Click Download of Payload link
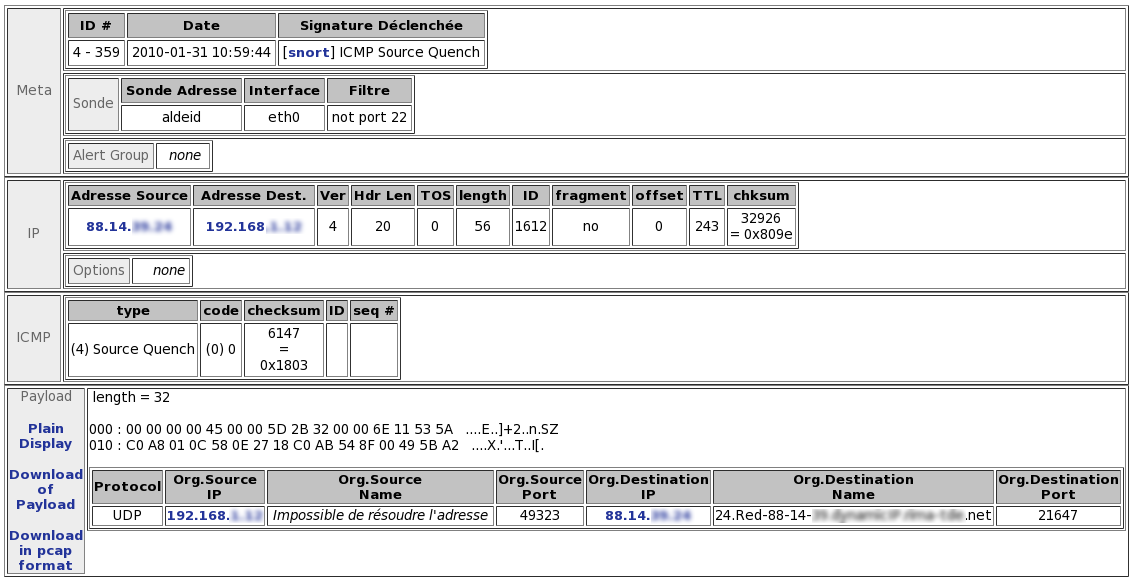 pos(46,489)
